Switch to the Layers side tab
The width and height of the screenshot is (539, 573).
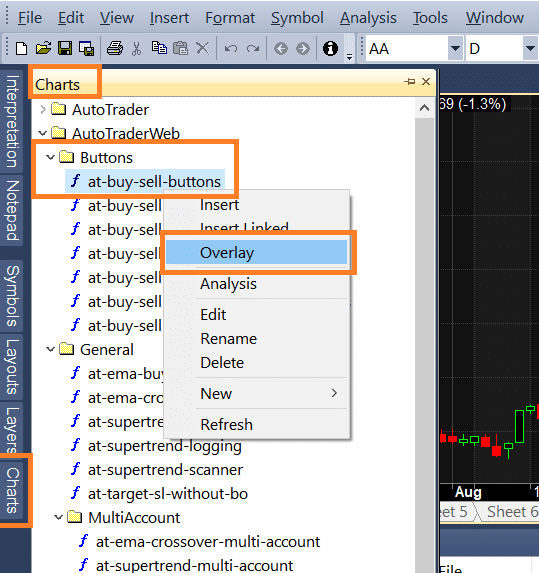click(12, 428)
